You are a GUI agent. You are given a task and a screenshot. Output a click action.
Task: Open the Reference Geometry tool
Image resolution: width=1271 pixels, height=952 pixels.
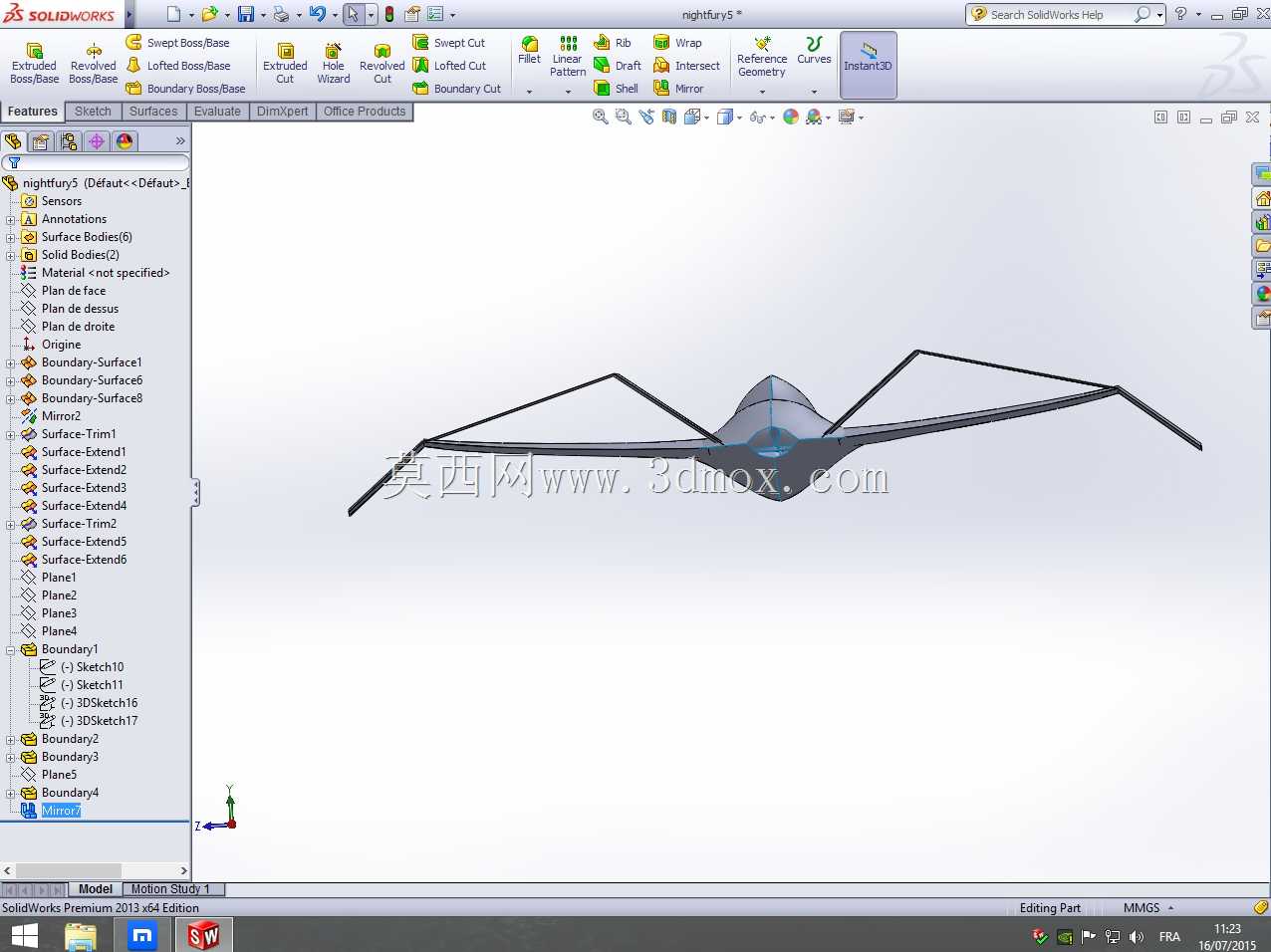[x=762, y=57]
